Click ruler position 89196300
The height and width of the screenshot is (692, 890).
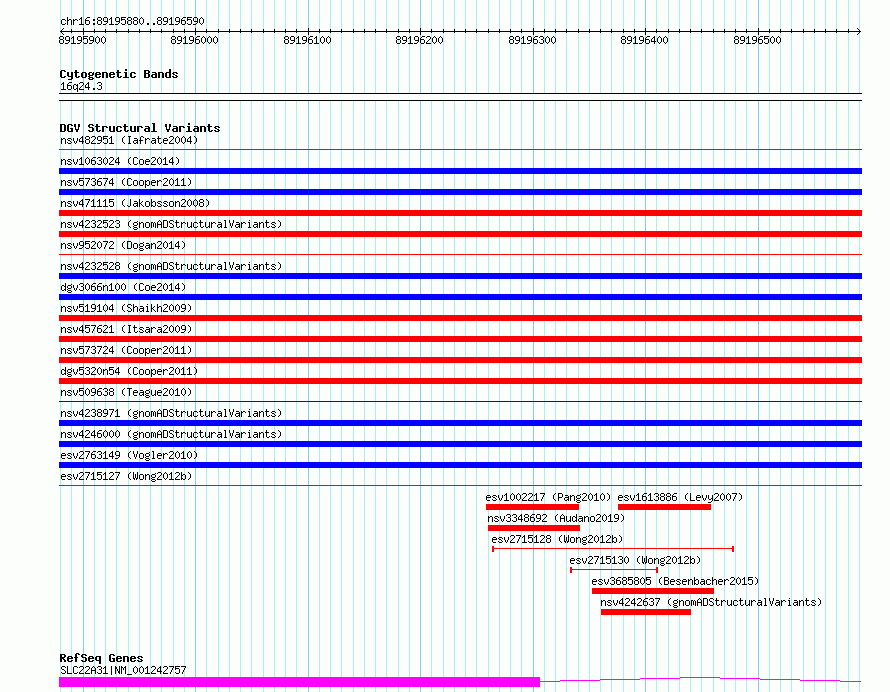(x=532, y=40)
